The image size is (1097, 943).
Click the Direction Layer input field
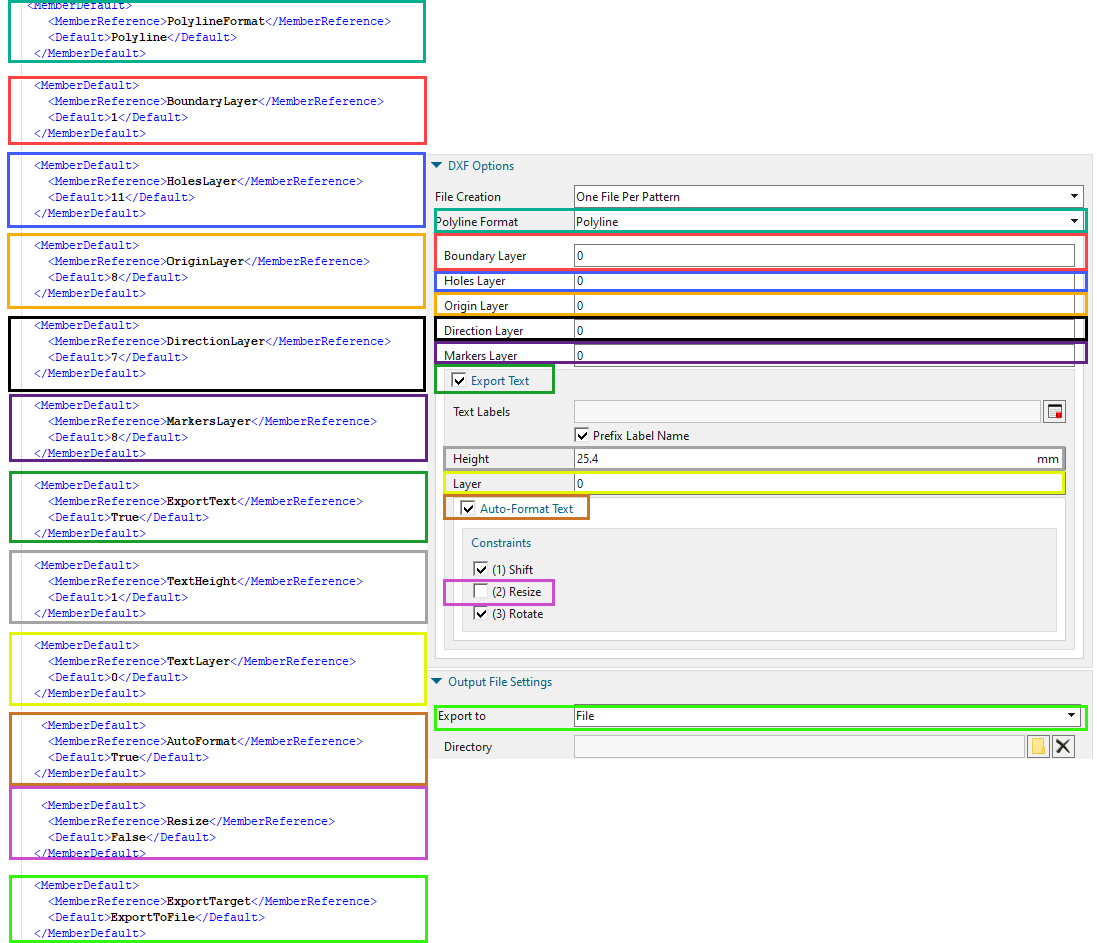click(x=825, y=331)
